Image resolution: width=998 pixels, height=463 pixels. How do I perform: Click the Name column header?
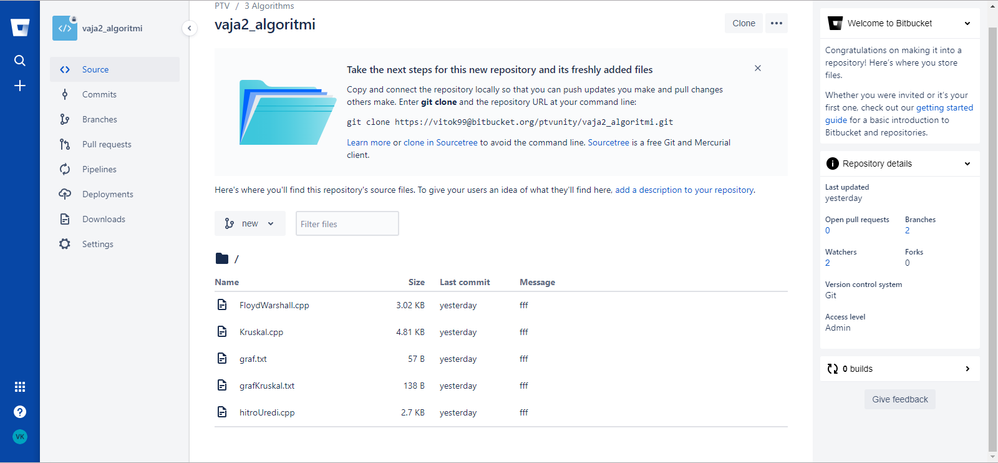coord(227,282)
